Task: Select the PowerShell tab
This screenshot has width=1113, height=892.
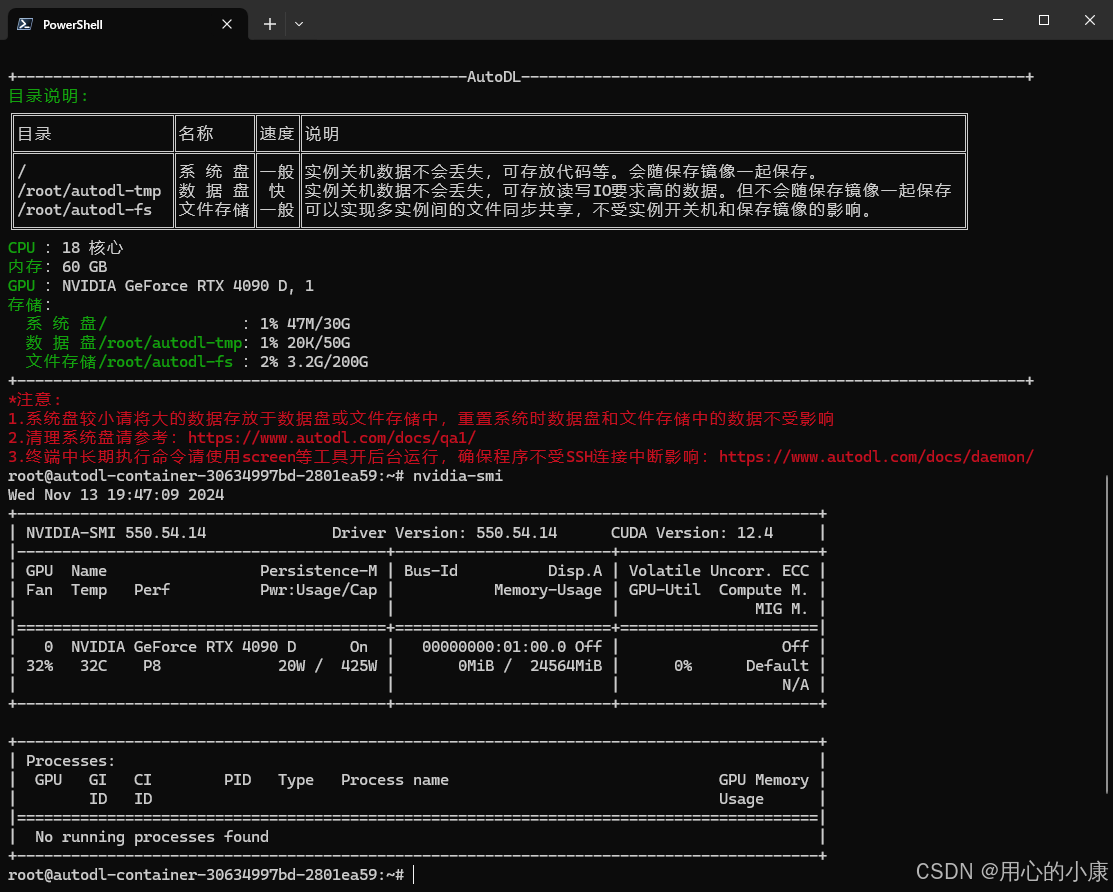Action: coord(128,24)
